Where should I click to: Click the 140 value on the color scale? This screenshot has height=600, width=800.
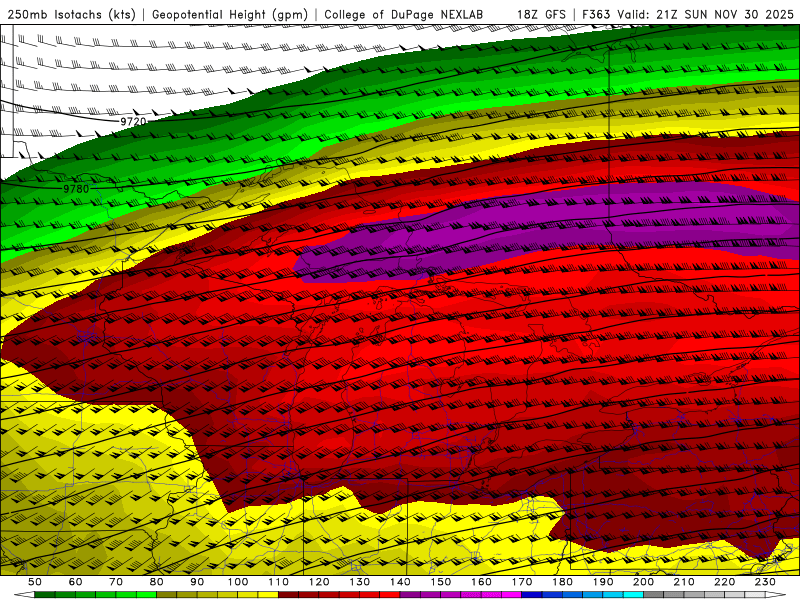tap(400, 582)
